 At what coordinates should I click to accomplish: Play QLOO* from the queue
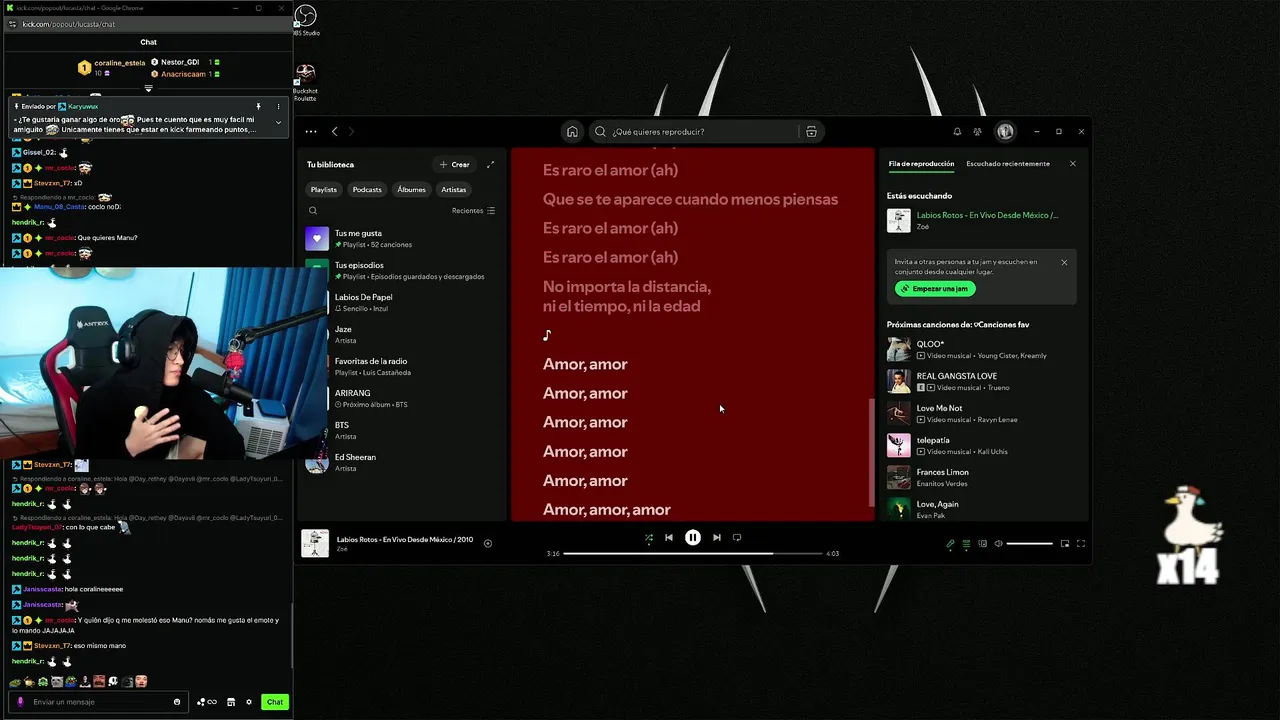tap(982, 349)
